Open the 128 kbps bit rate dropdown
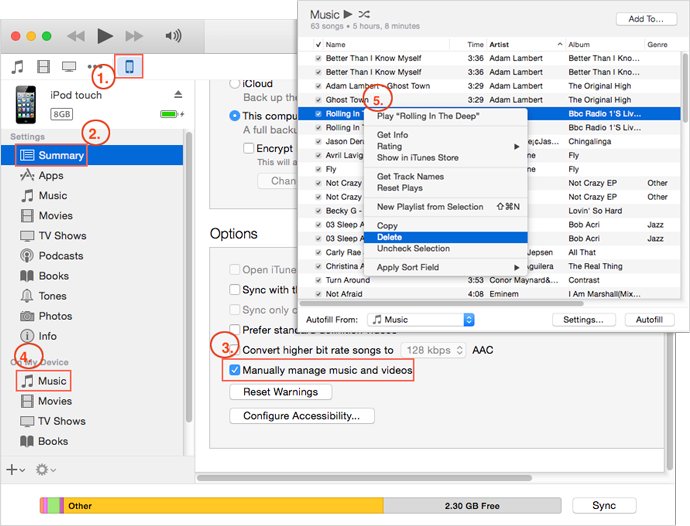This screenshot has height=526, width=690. click(x=432, y=350)
